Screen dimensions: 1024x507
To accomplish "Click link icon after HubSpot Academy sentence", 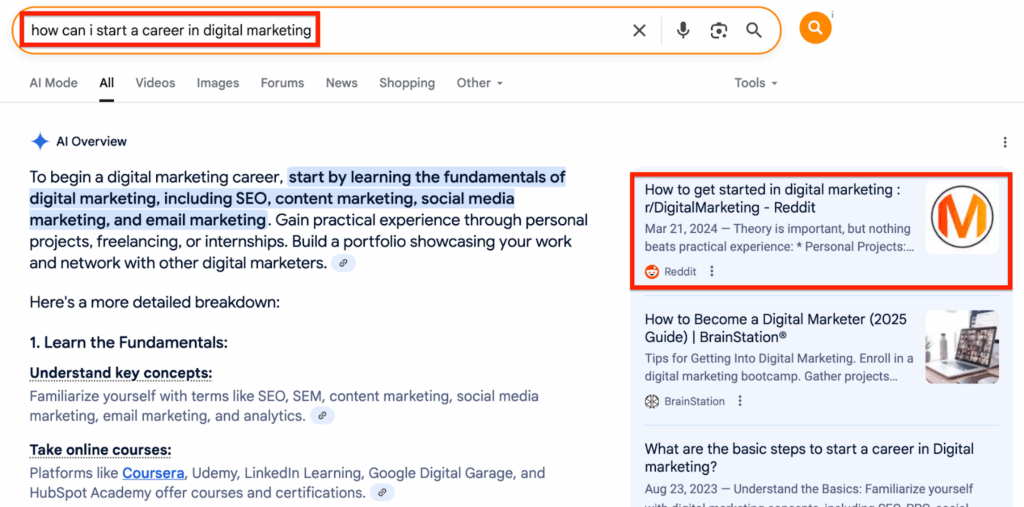I will click(382, 493).
